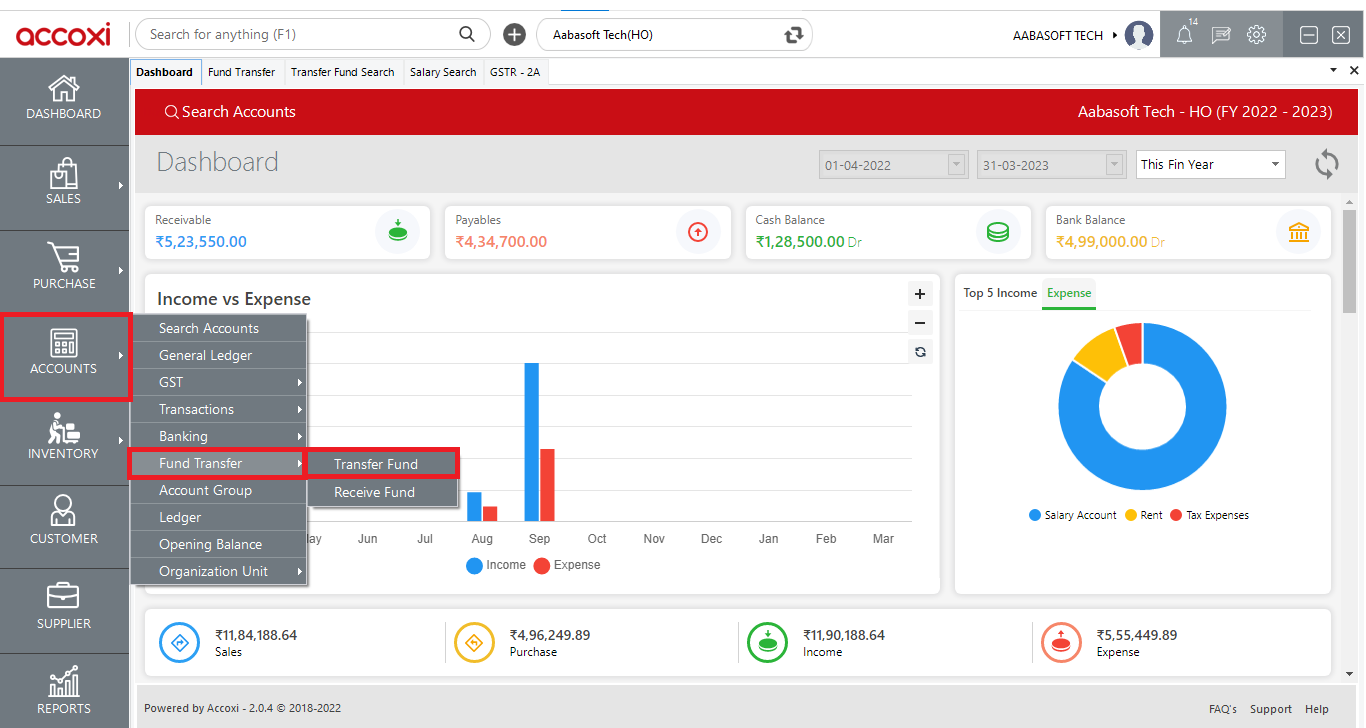Click the Purchase summary yellow icon
The image size is (1366, 728).
(x=475, y=642)
